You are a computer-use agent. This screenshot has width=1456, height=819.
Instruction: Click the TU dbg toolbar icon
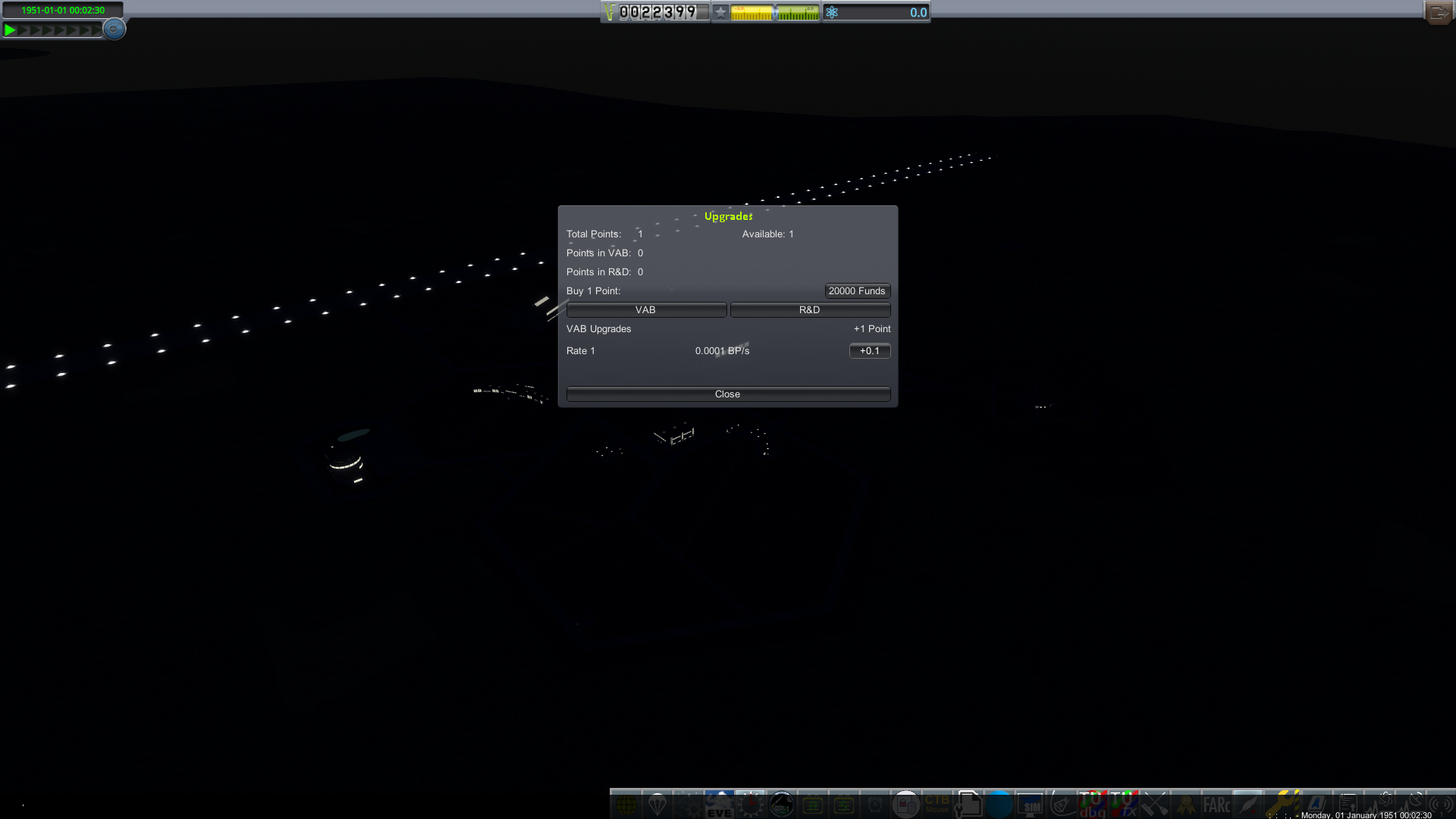point(1092,804)
